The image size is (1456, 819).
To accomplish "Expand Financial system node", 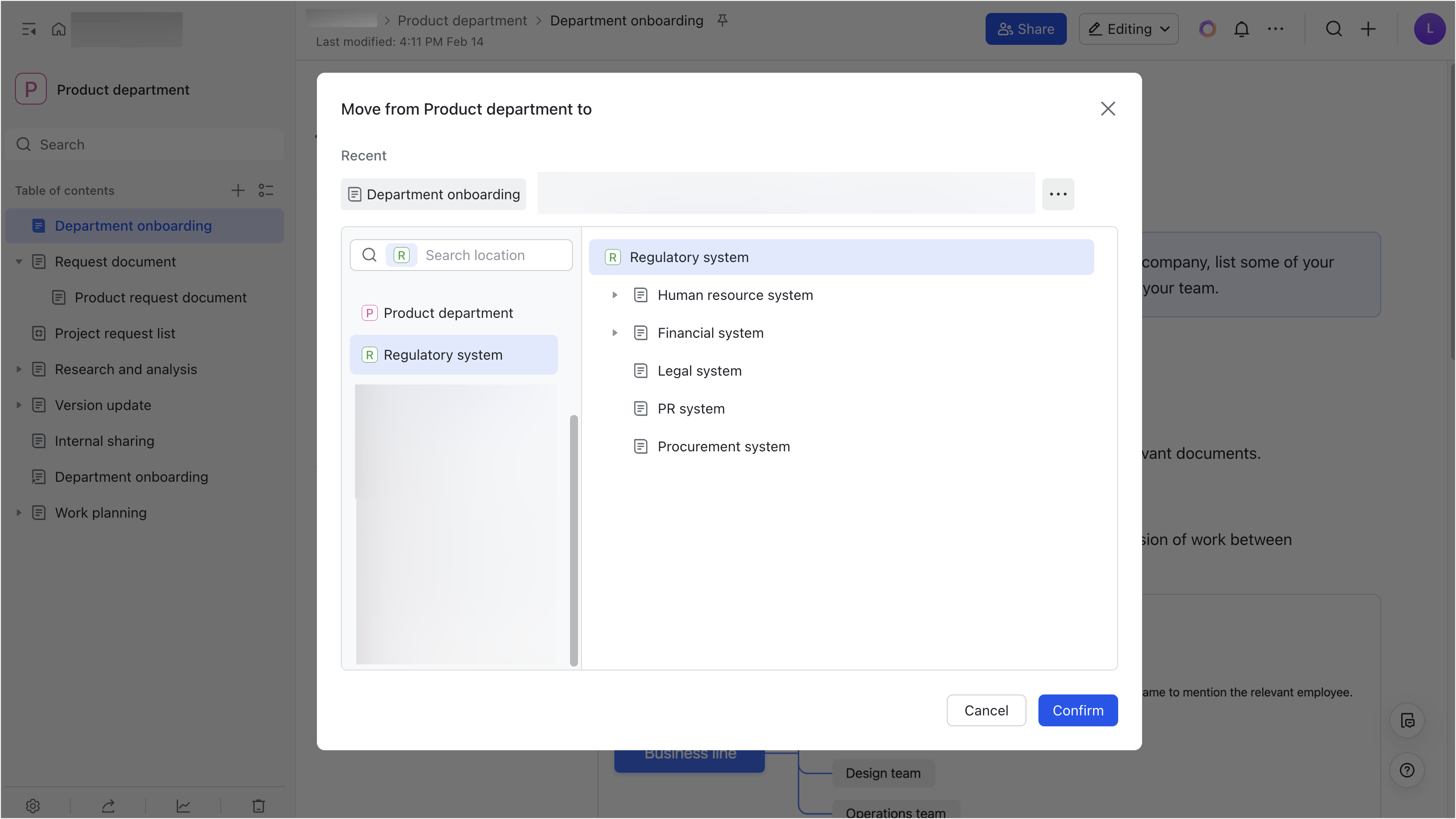I will point(614,332).
